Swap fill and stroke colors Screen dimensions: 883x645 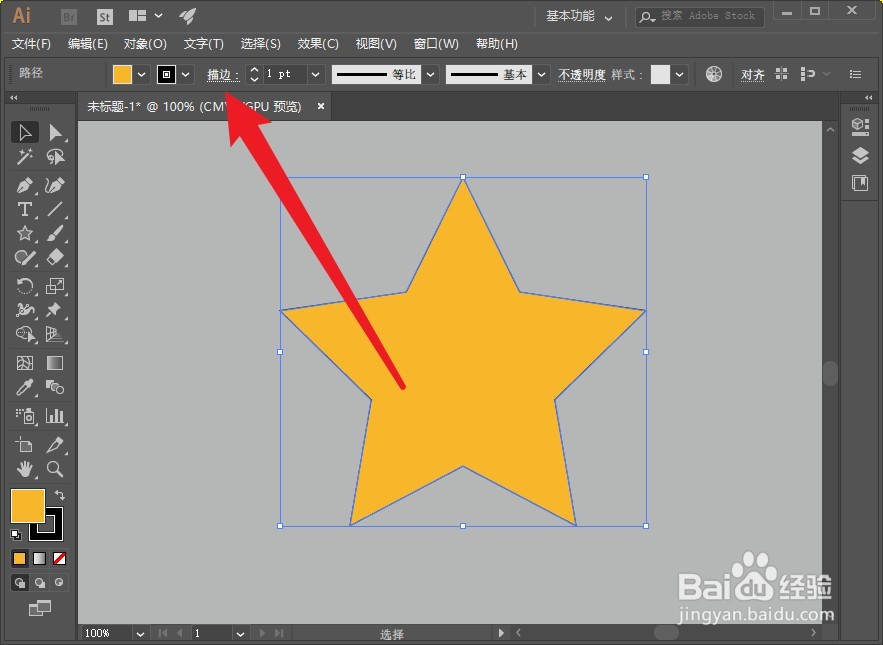(x=60, y=495)
